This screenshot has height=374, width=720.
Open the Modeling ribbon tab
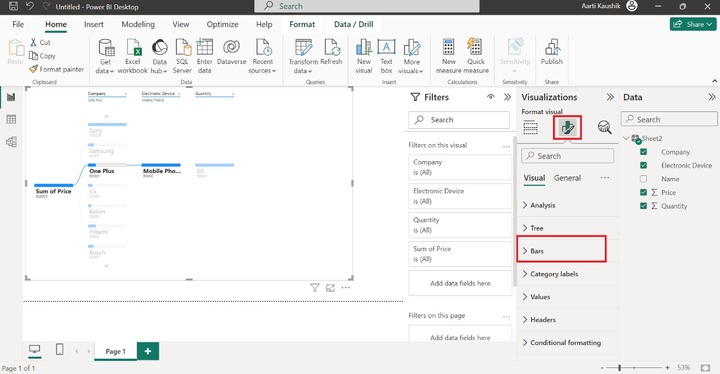pos(138,24)
